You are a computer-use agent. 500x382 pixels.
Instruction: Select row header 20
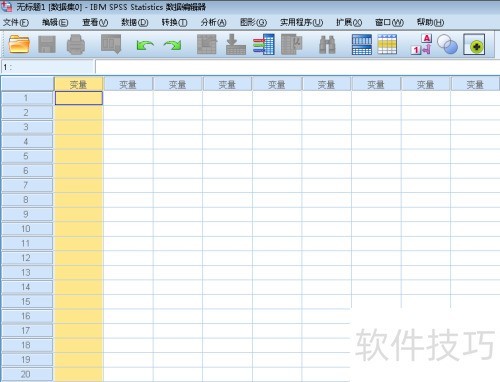pyautogui.click(x=27, y=374)
